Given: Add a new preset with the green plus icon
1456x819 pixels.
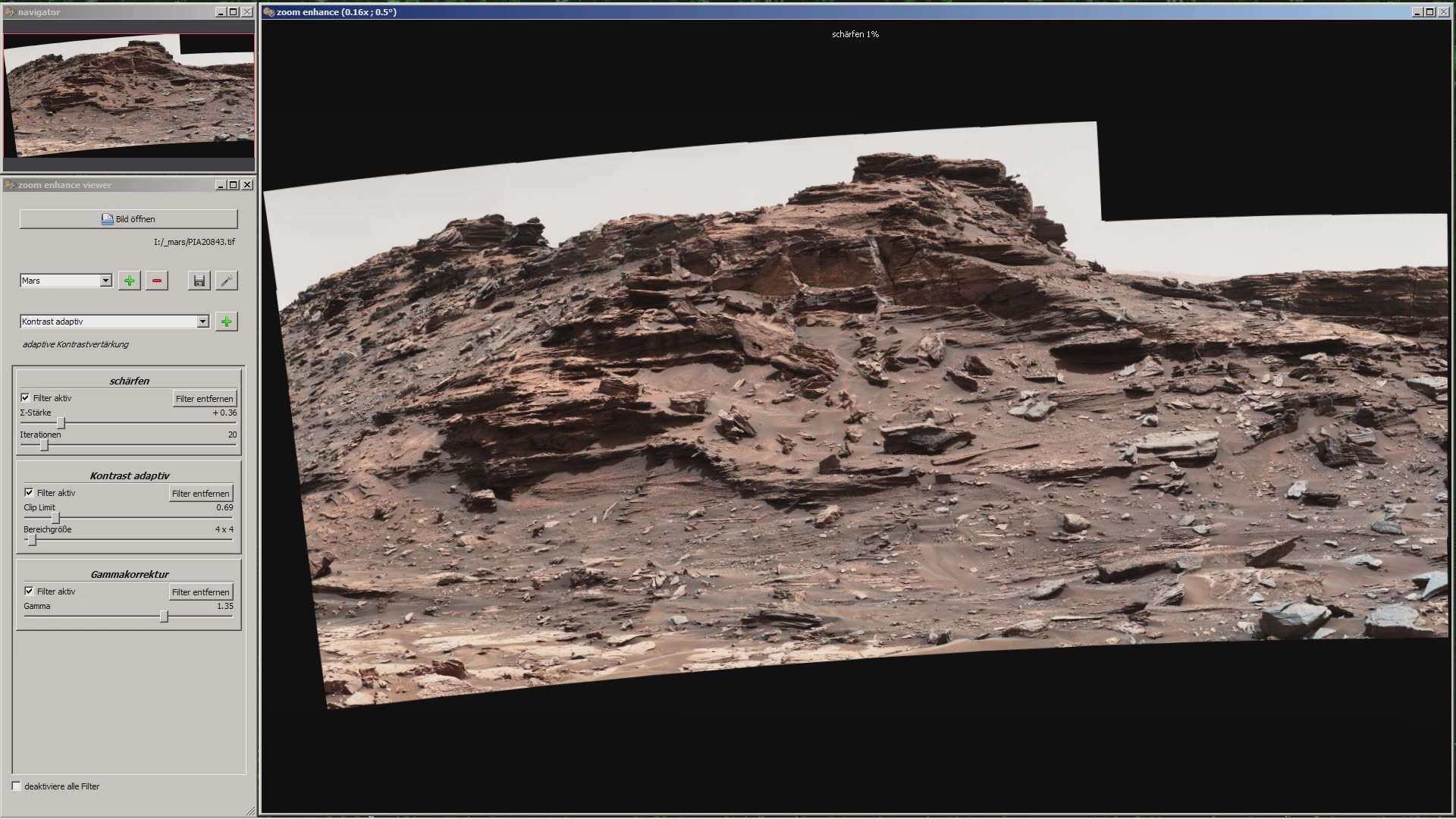Looking at the screenshot, I should pos(129,281).
